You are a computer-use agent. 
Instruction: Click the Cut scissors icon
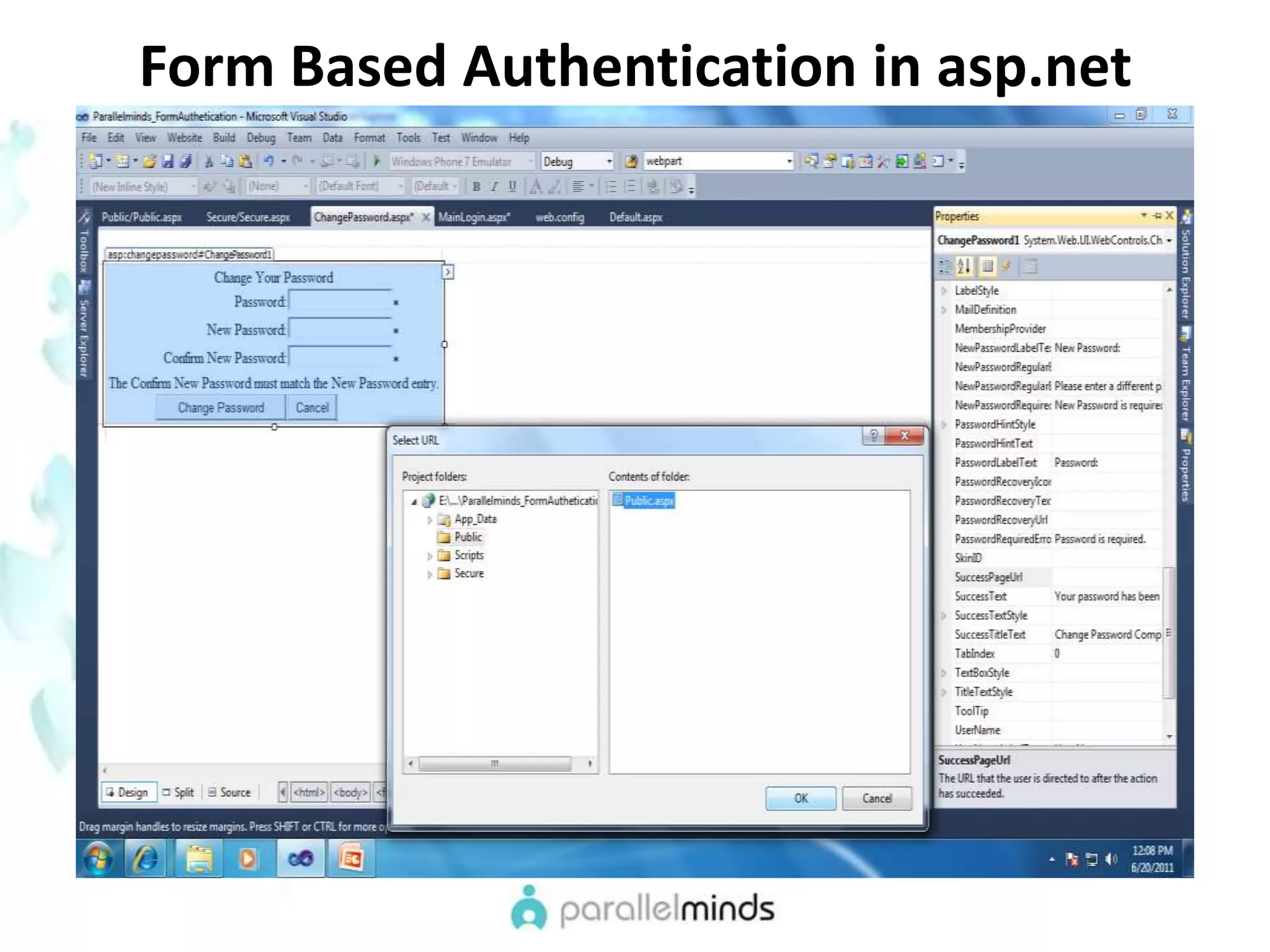209,161
